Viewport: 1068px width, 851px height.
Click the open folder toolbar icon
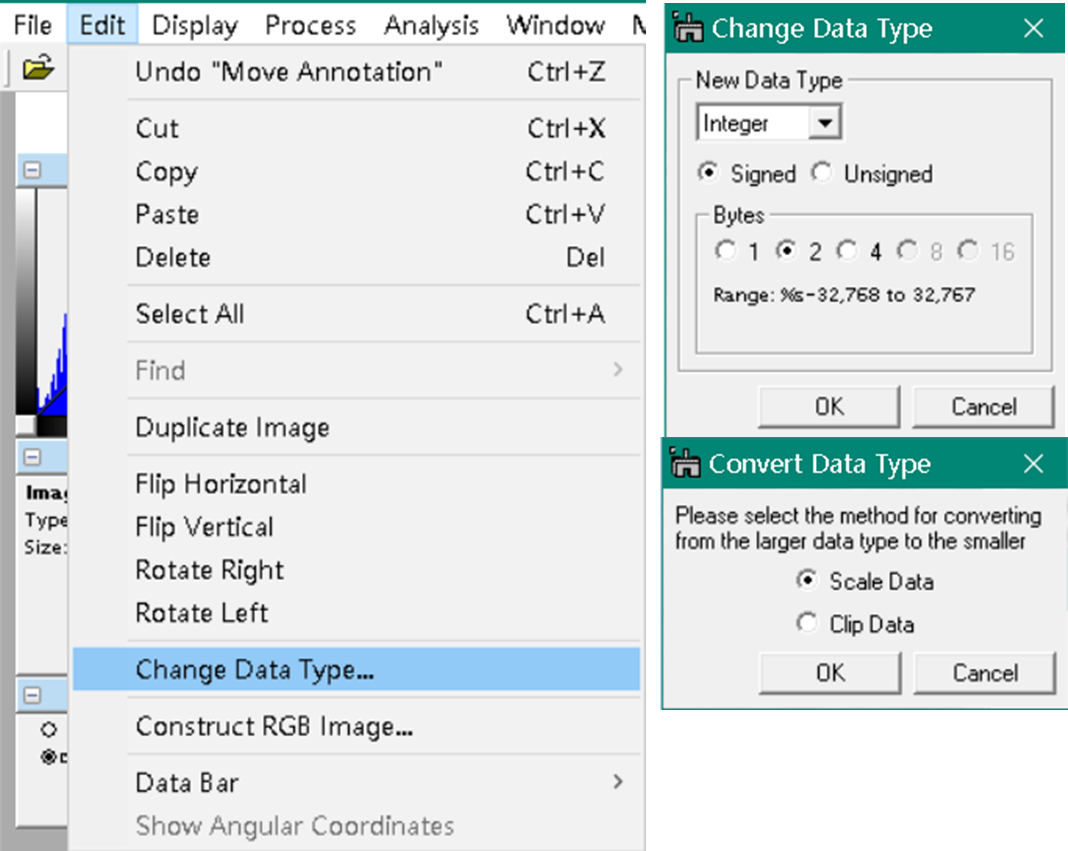coord(38,67)
